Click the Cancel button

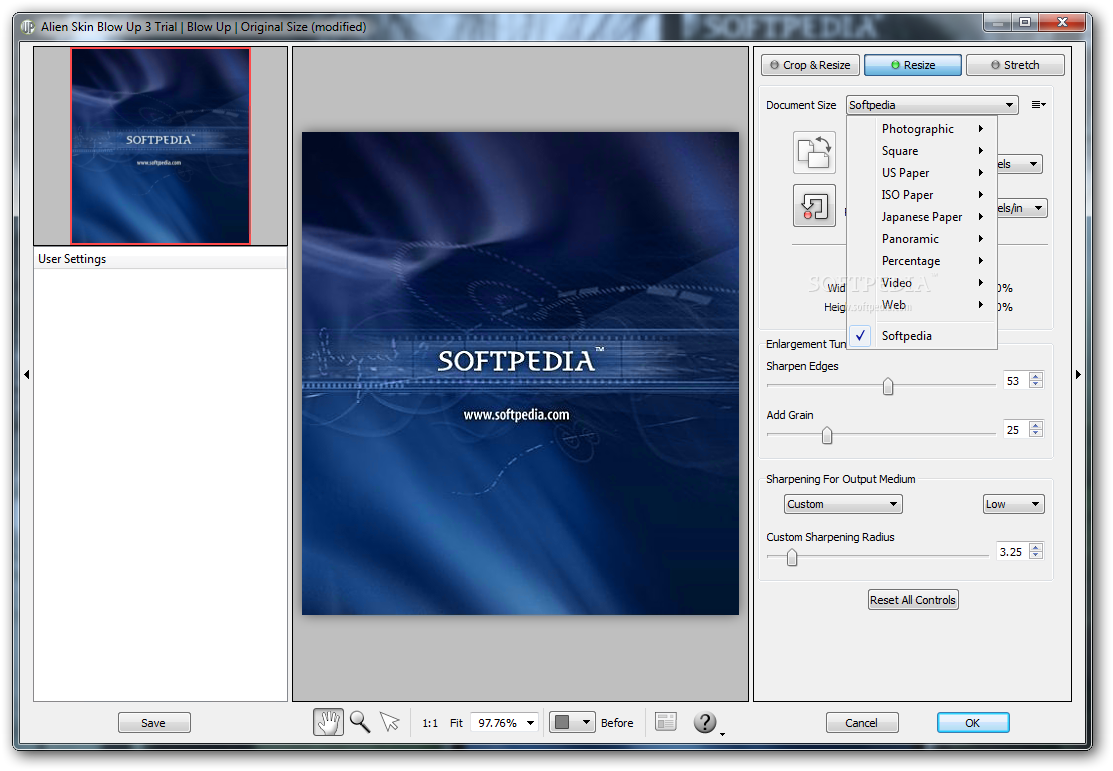click(x=862, y=723)
